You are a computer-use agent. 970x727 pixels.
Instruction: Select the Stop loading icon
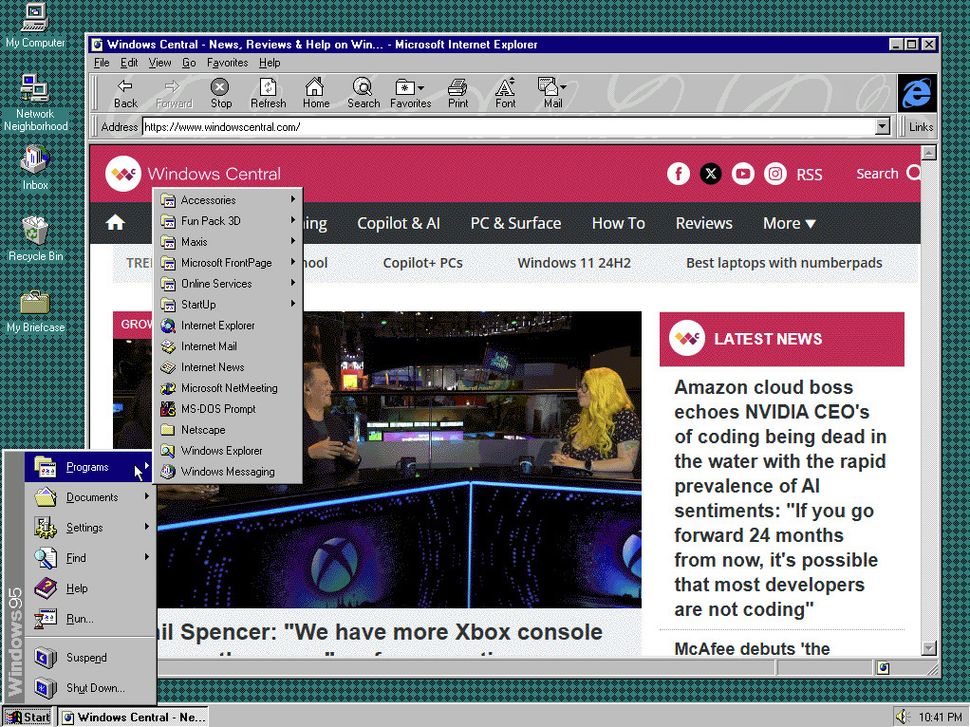[220, 93]
